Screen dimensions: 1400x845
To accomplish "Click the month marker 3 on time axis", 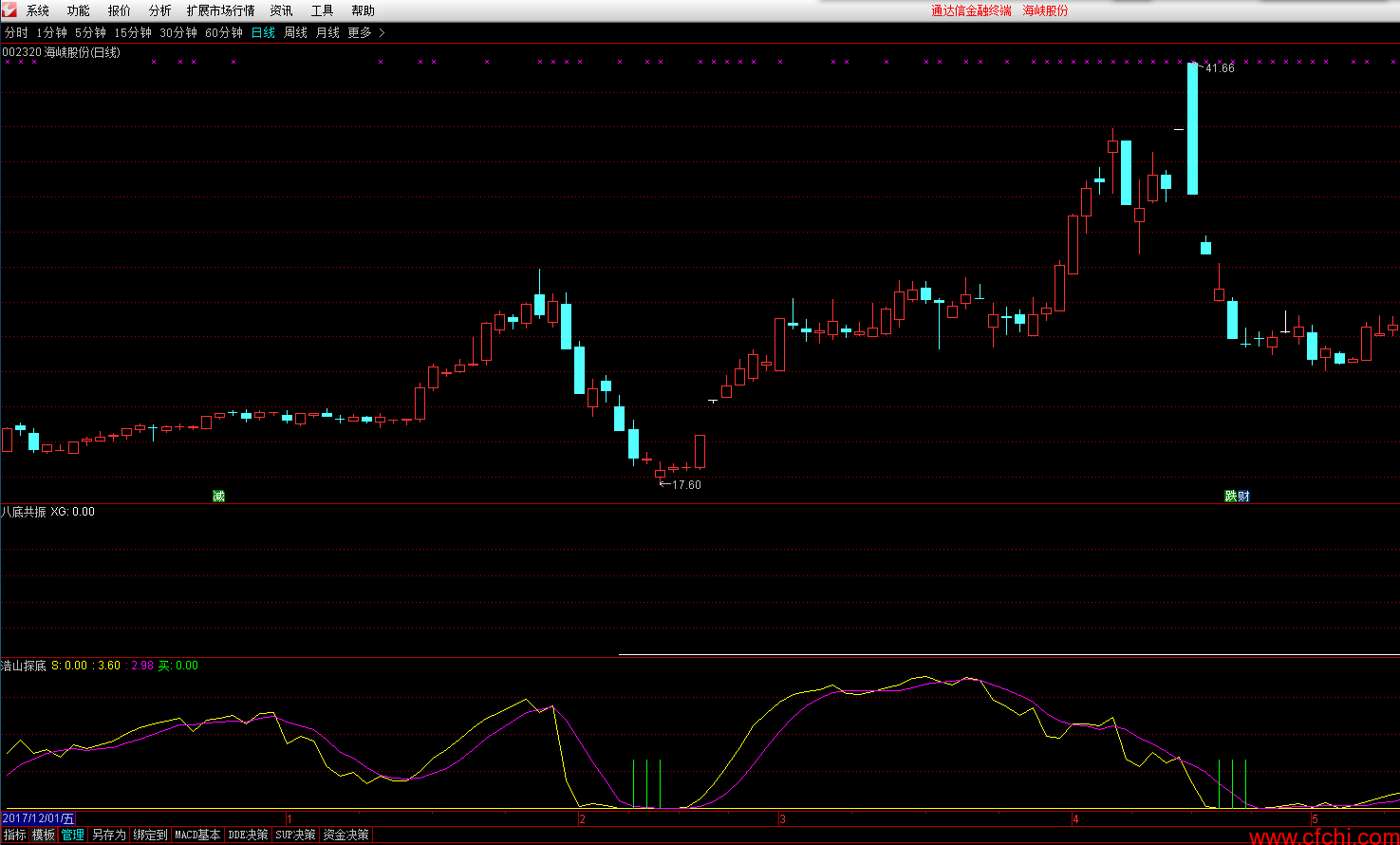I will click(782, 818).
